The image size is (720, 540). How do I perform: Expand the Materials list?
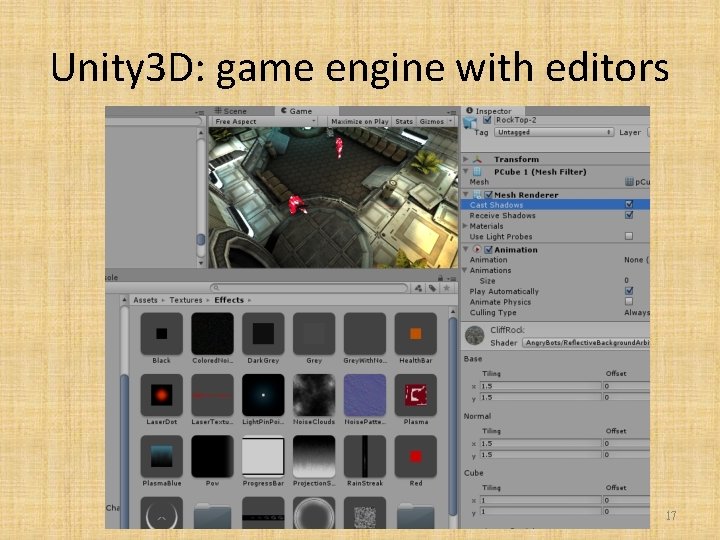[465, 225]
